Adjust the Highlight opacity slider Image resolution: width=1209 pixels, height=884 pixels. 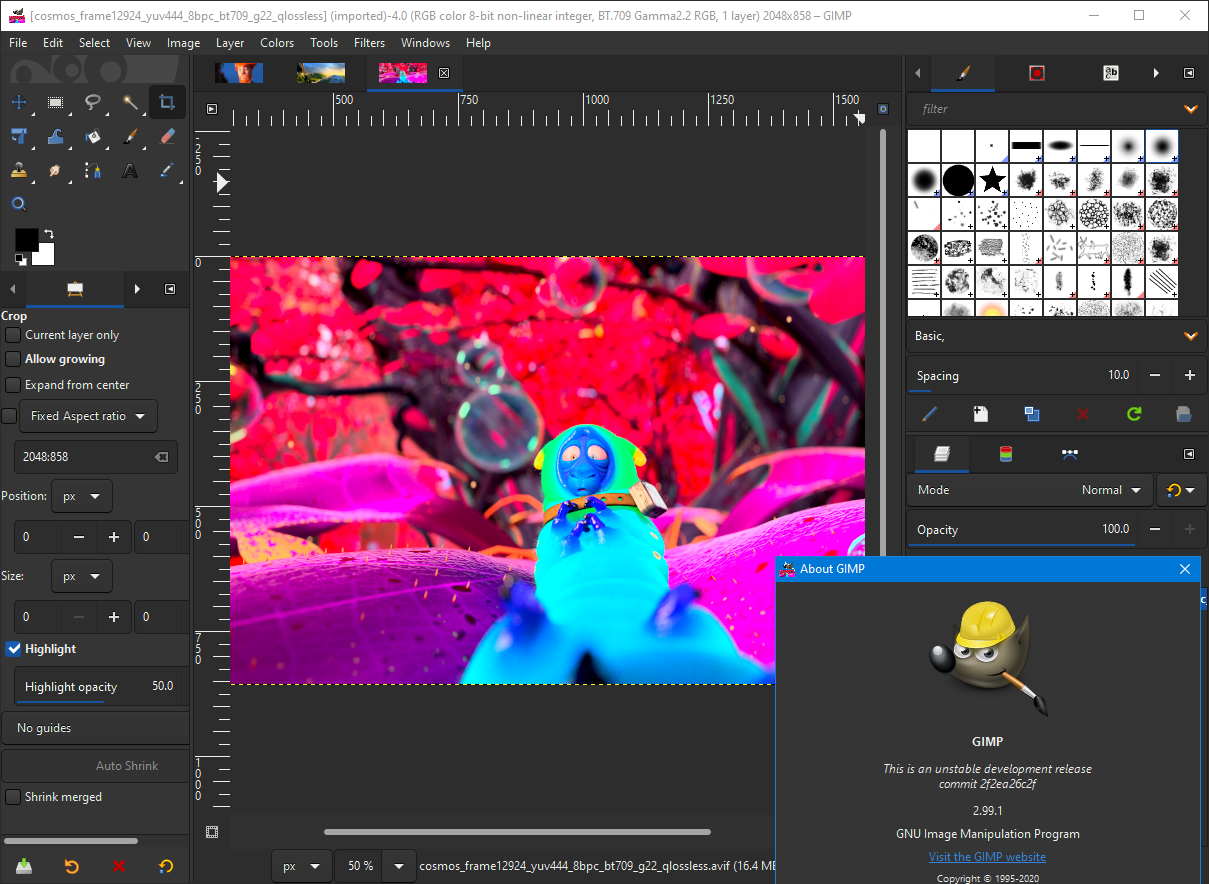pyautogui.click(x=101, y=687)
